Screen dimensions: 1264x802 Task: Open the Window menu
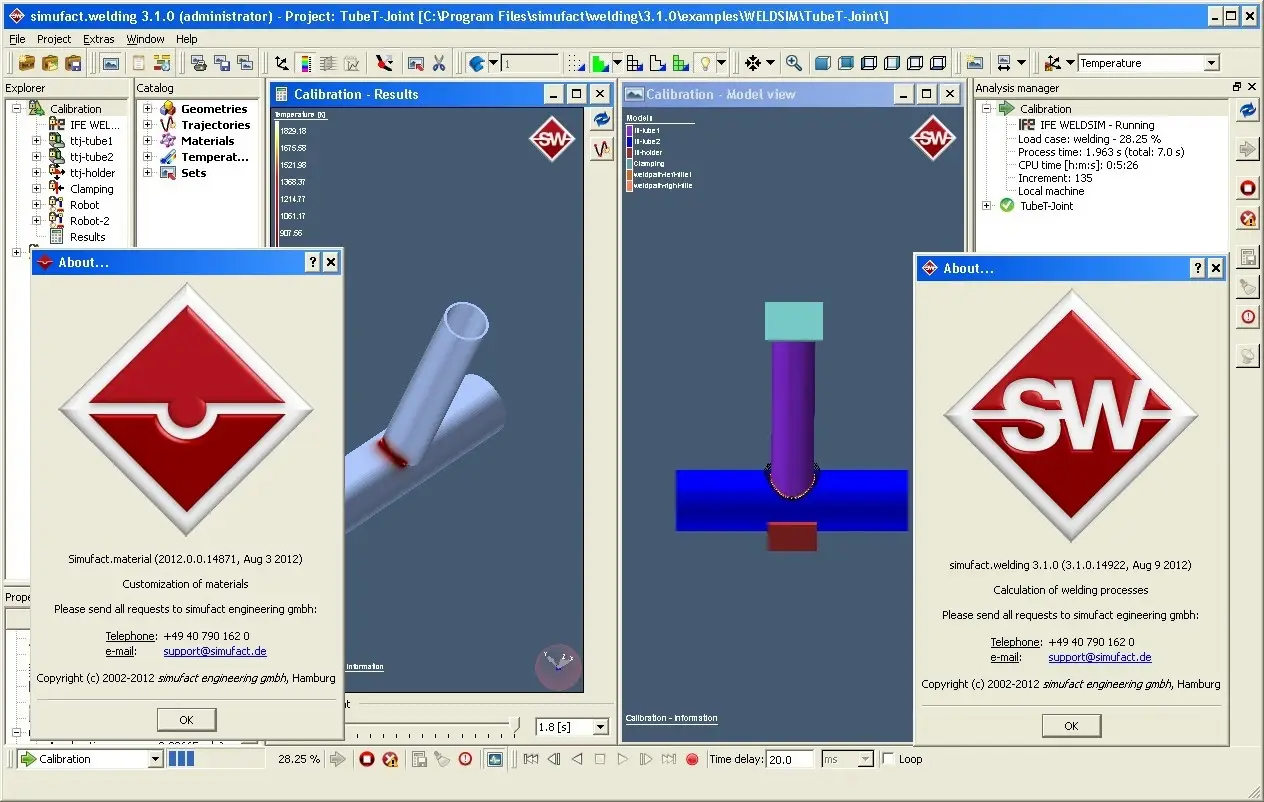point(146,39)
